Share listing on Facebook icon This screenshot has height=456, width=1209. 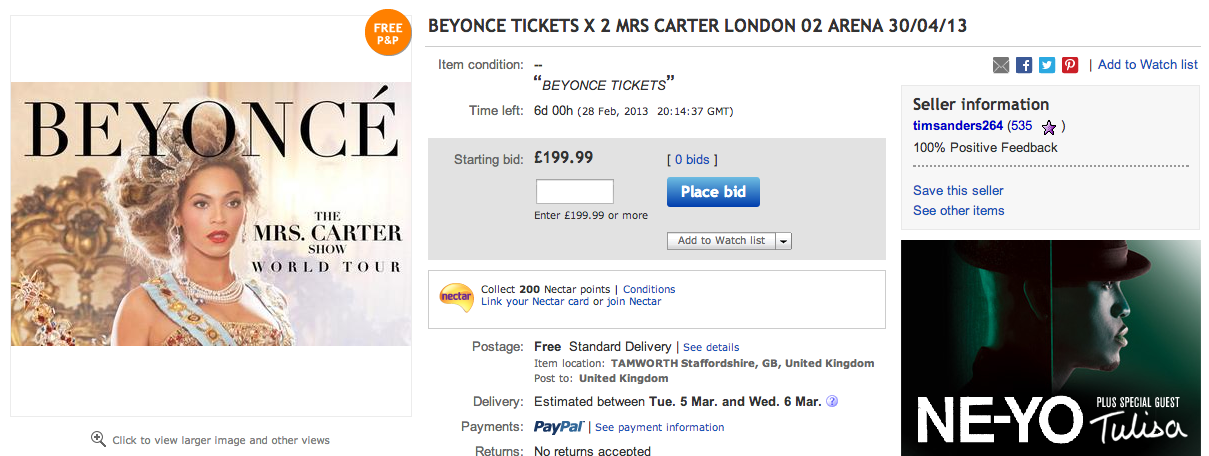click(1024, 65)
